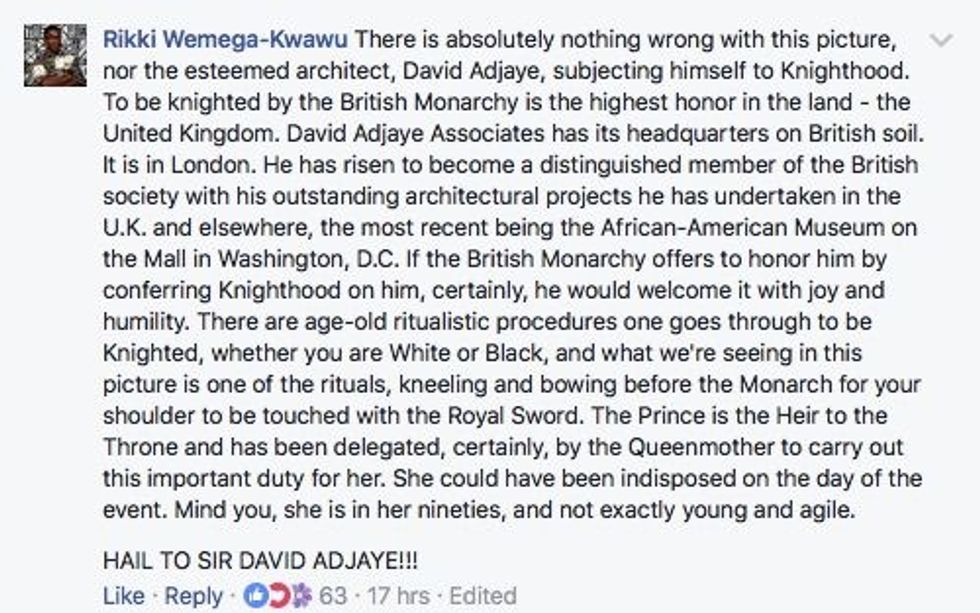Click the blue Like reaction icon

tap(256, 596)
